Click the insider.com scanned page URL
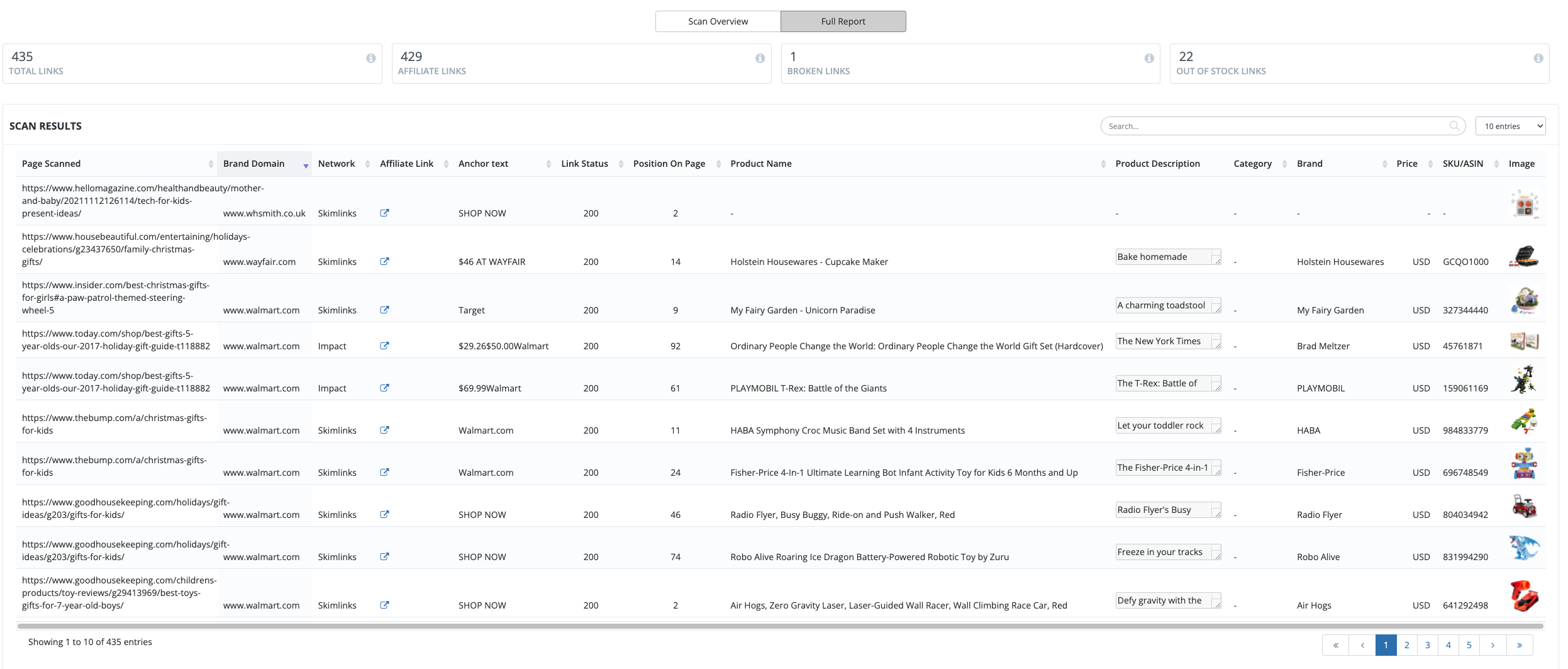Screen dimensions: 1568x669 [116, 298]
